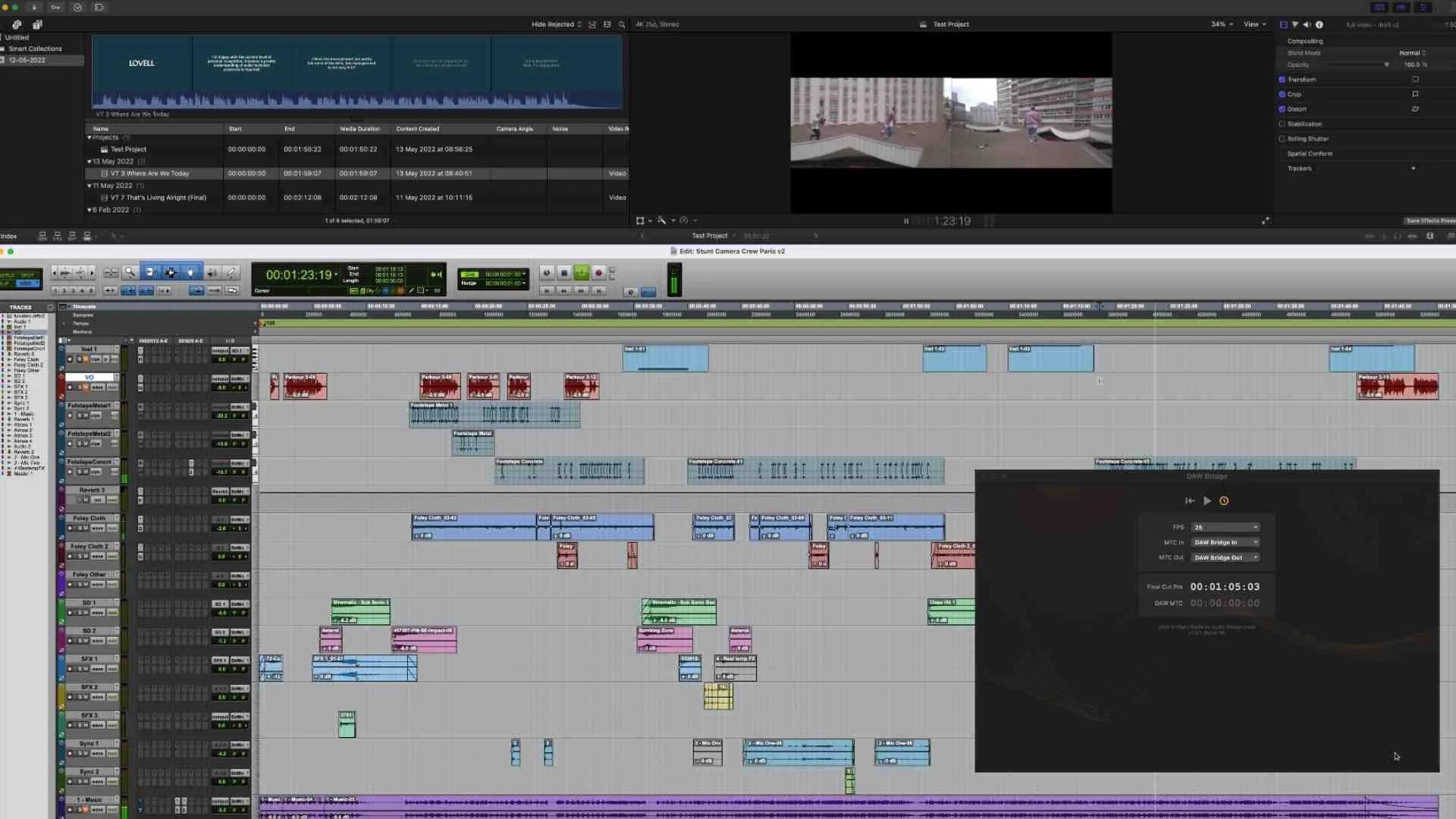Select the Smart Collections sidebar item
The width and height of the screenshot is (1456, 819).
[35, 49]
